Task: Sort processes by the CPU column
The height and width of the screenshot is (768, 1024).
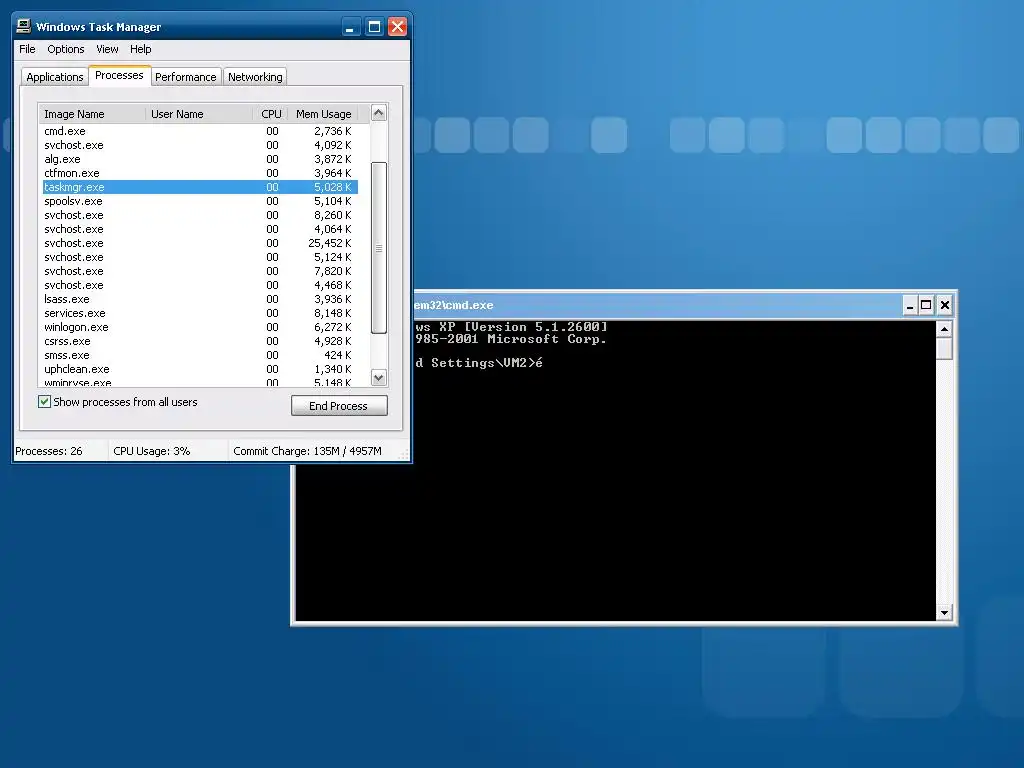Action: (x=270, y=114)
